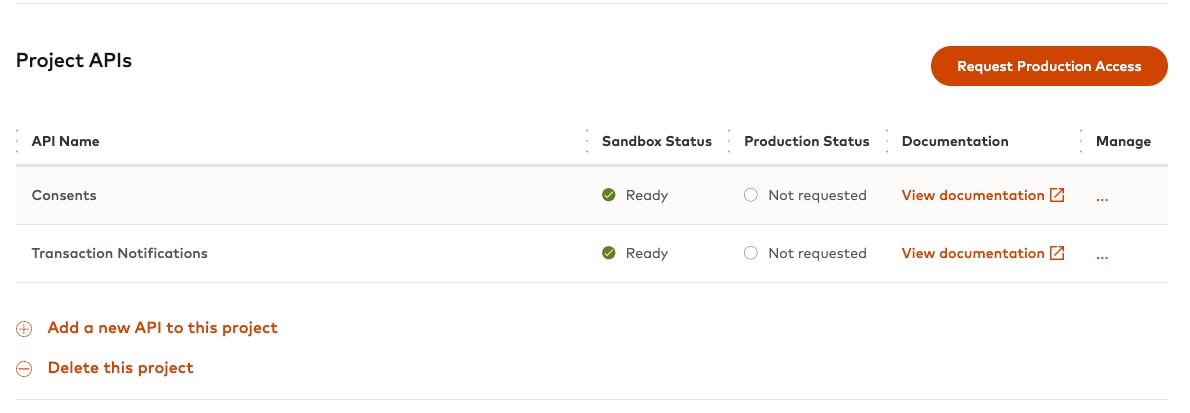Sort by Sandbox Status column header
The width and height of the screenshot is (1190, 413).
point(656,142)
